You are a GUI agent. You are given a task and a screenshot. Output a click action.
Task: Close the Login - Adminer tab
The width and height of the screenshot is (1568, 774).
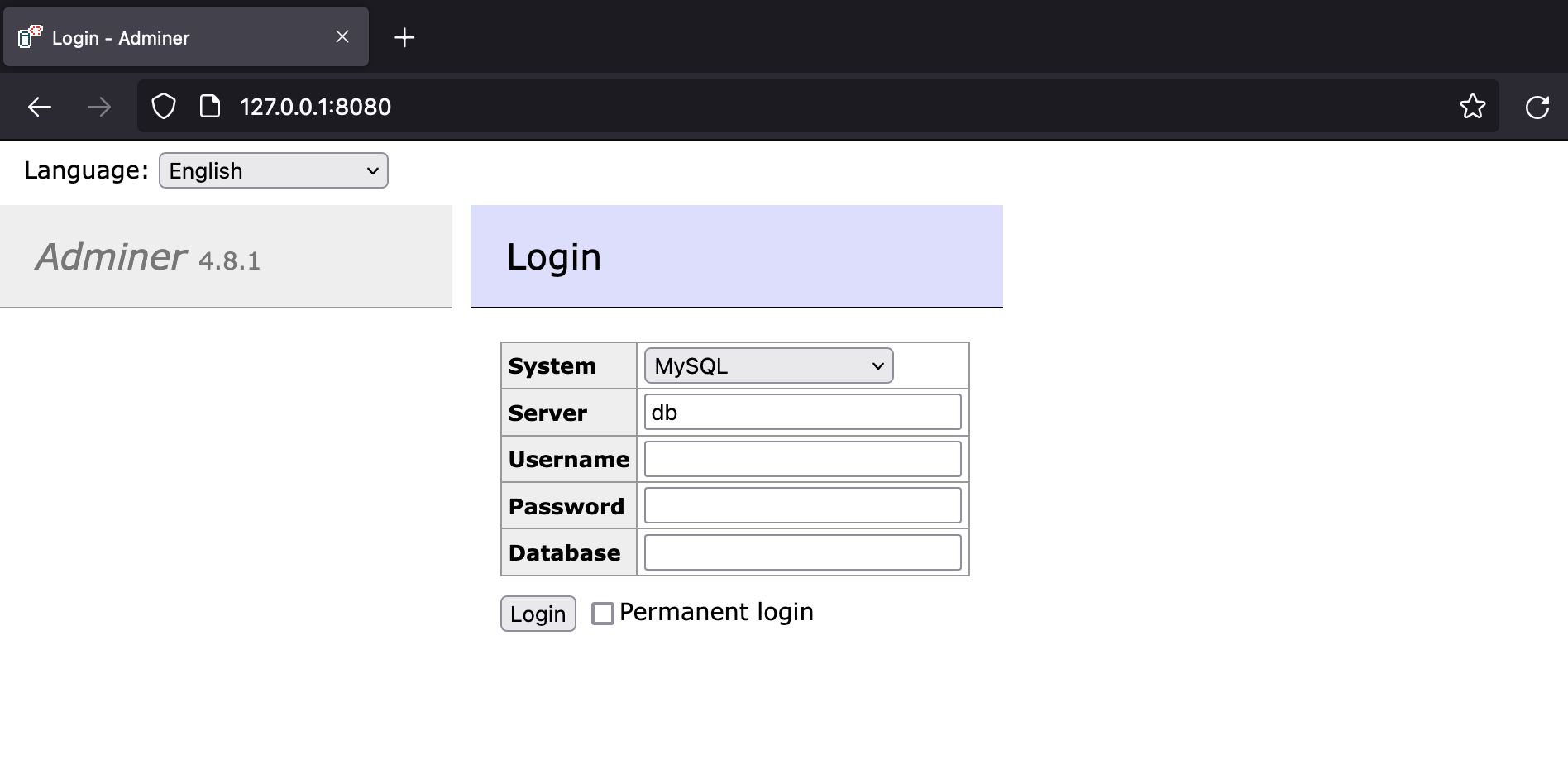(342, 36)
